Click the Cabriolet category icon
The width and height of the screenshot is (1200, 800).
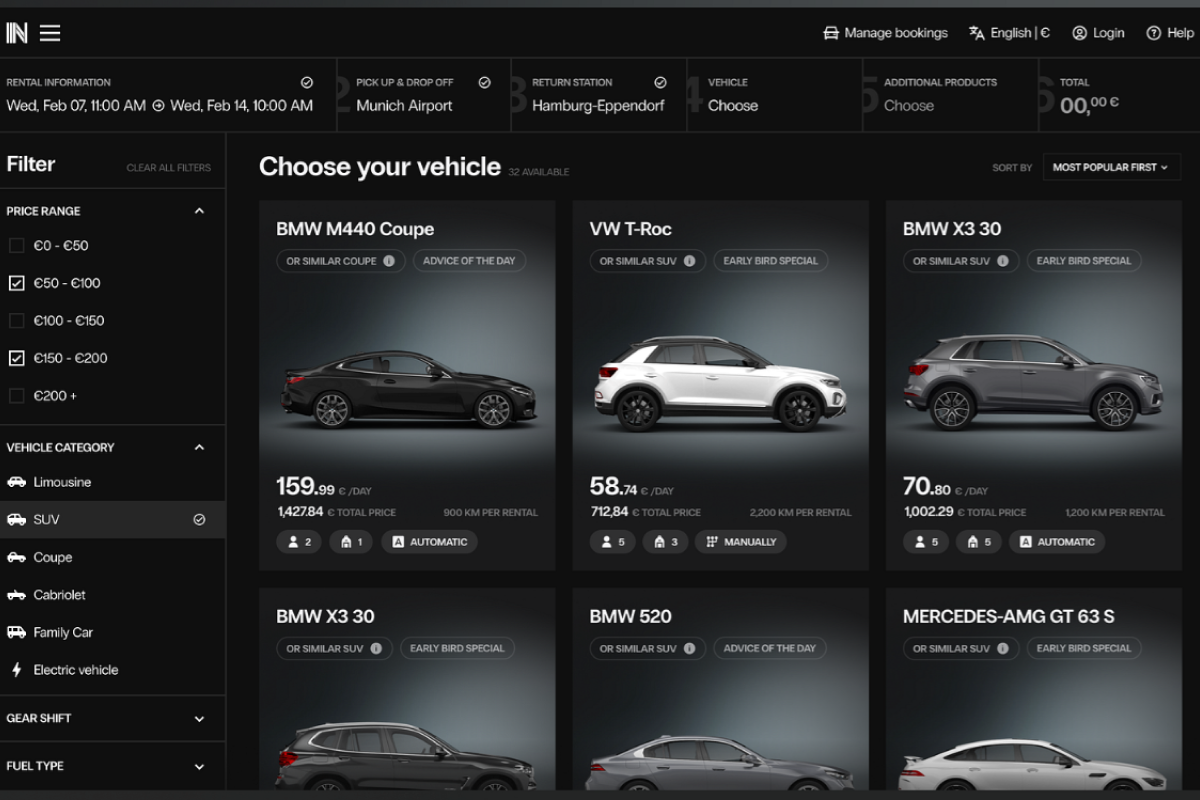click(x=17, y=594)
